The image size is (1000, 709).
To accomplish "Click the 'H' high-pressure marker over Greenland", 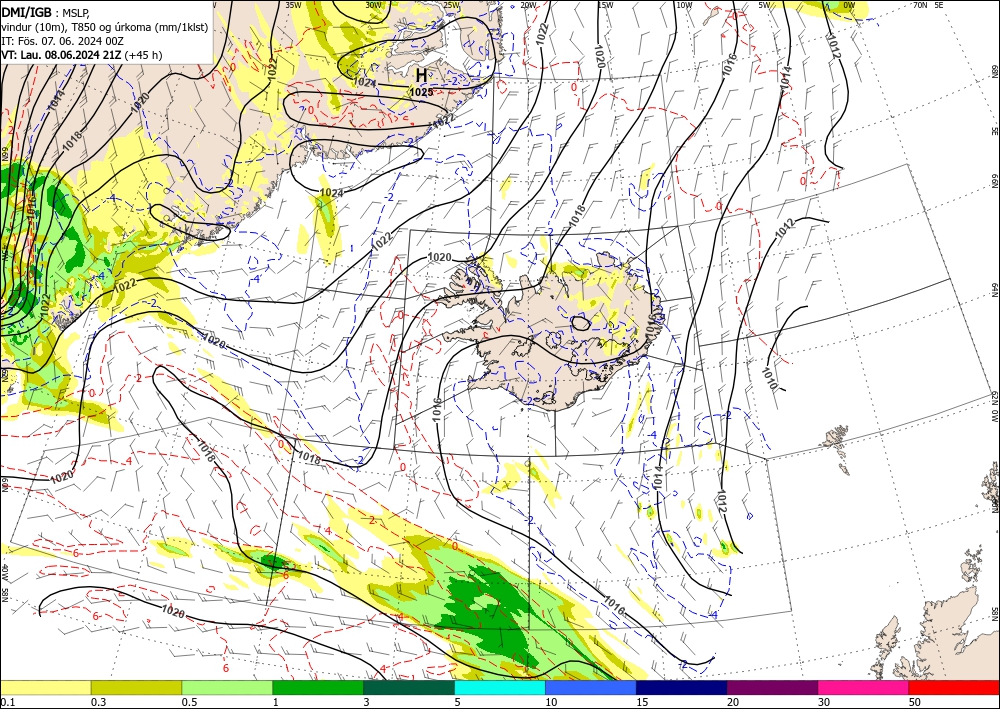I will pyautogui.click(x=422, y=75).
